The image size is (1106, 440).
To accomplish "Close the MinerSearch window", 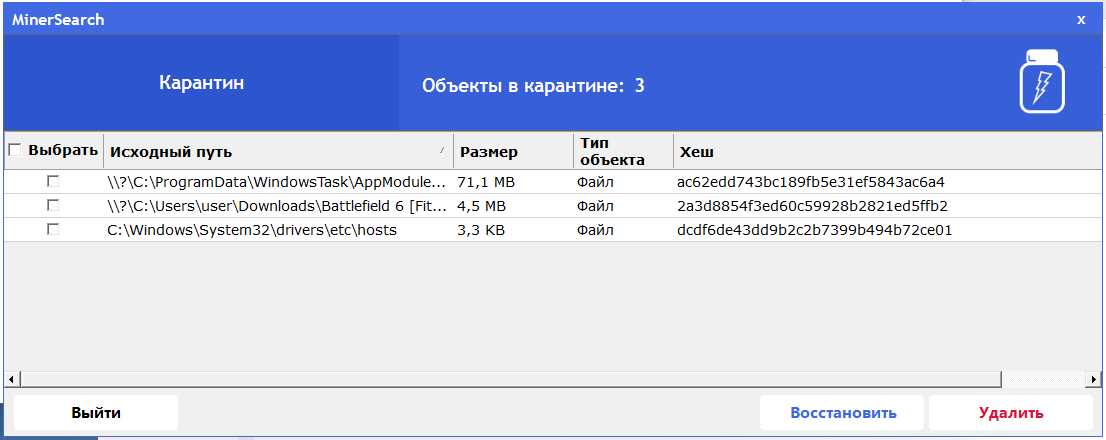I will [x=1081, y=20].
